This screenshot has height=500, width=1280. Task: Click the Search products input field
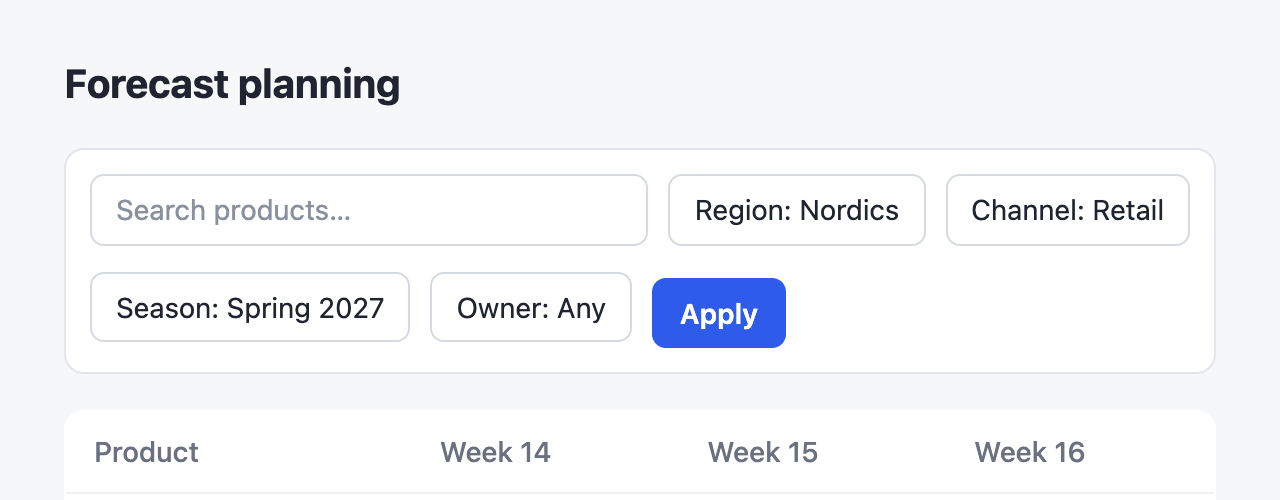369,210
